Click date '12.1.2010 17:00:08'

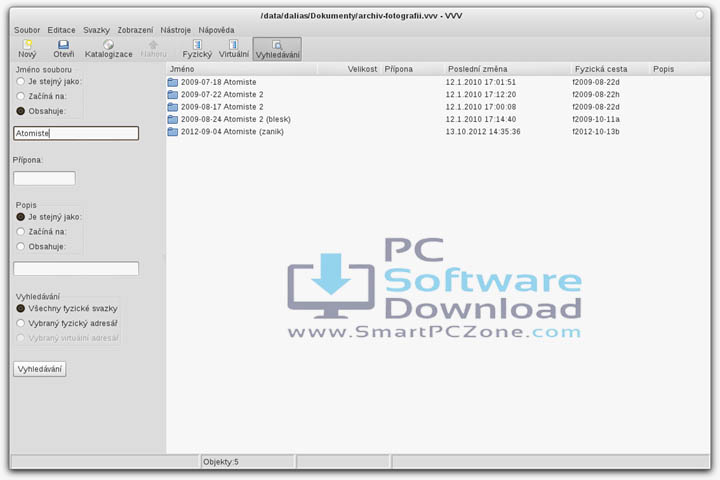click(x=481, y=107)
